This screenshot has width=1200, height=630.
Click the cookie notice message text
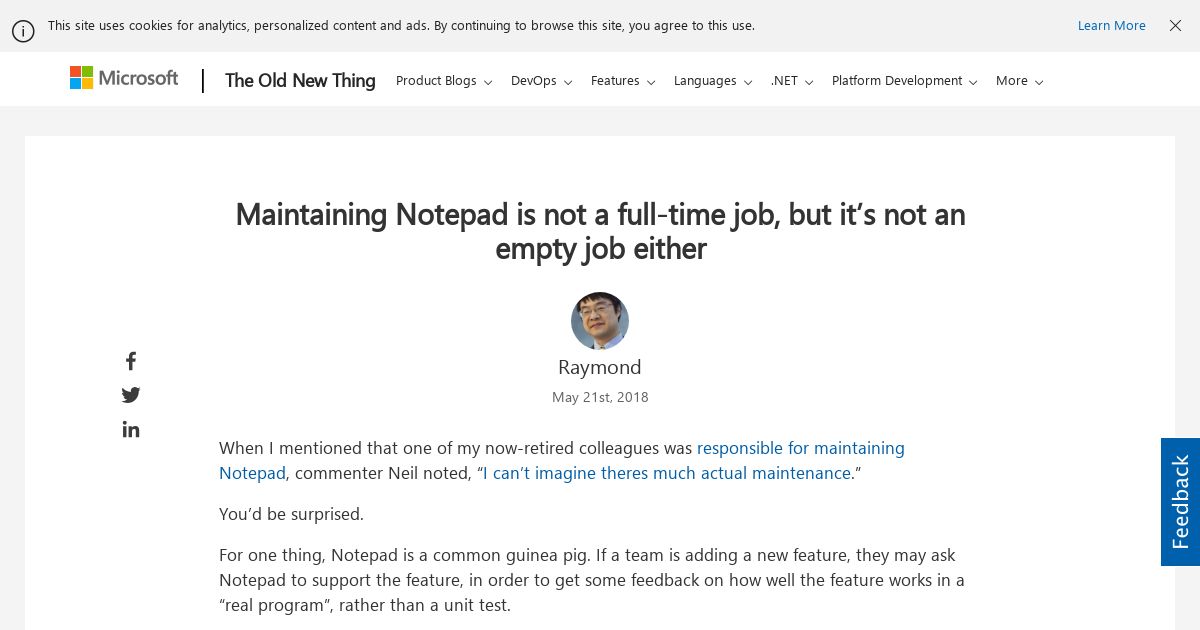401,26
